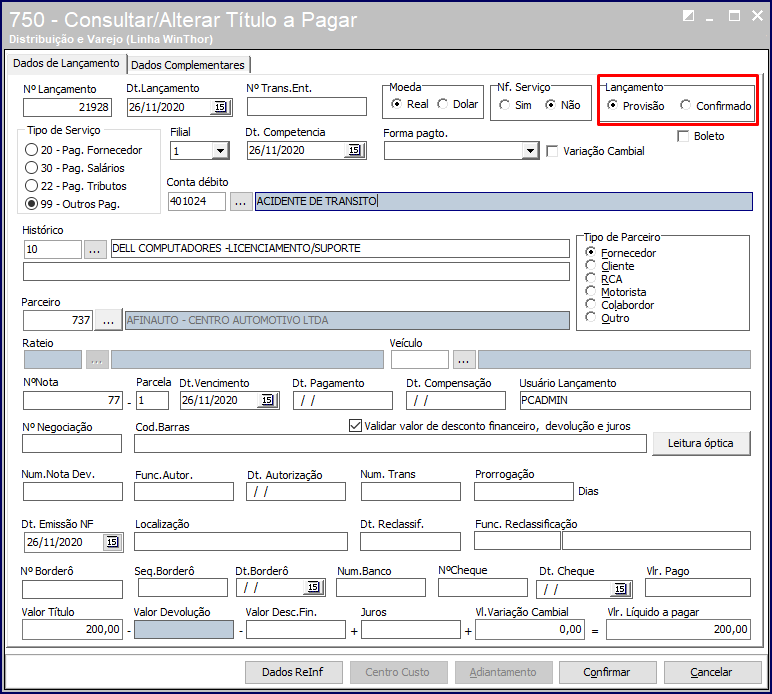This screenshot has height=694, width=772.
Task: Expand the Forma pagto. dropdown
Action: point(530,151)
